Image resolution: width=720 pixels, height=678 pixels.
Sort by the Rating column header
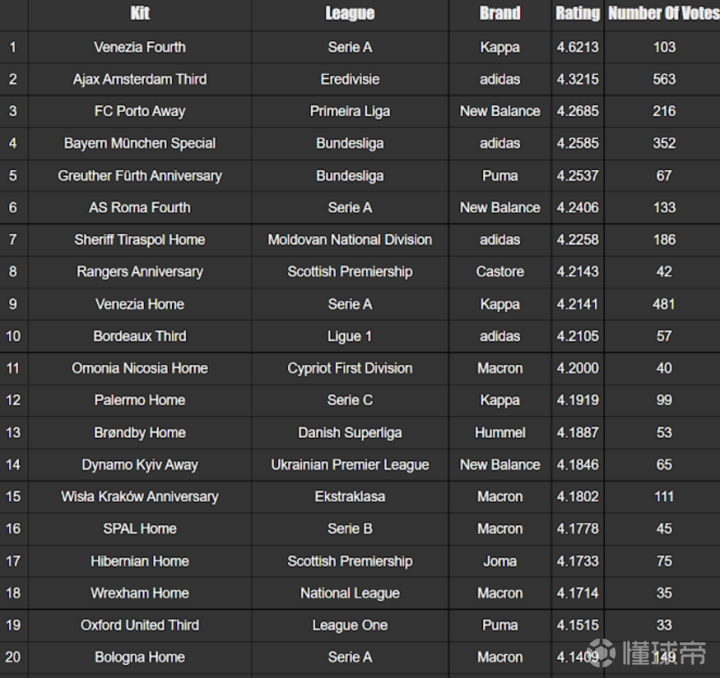coord(577,14)
